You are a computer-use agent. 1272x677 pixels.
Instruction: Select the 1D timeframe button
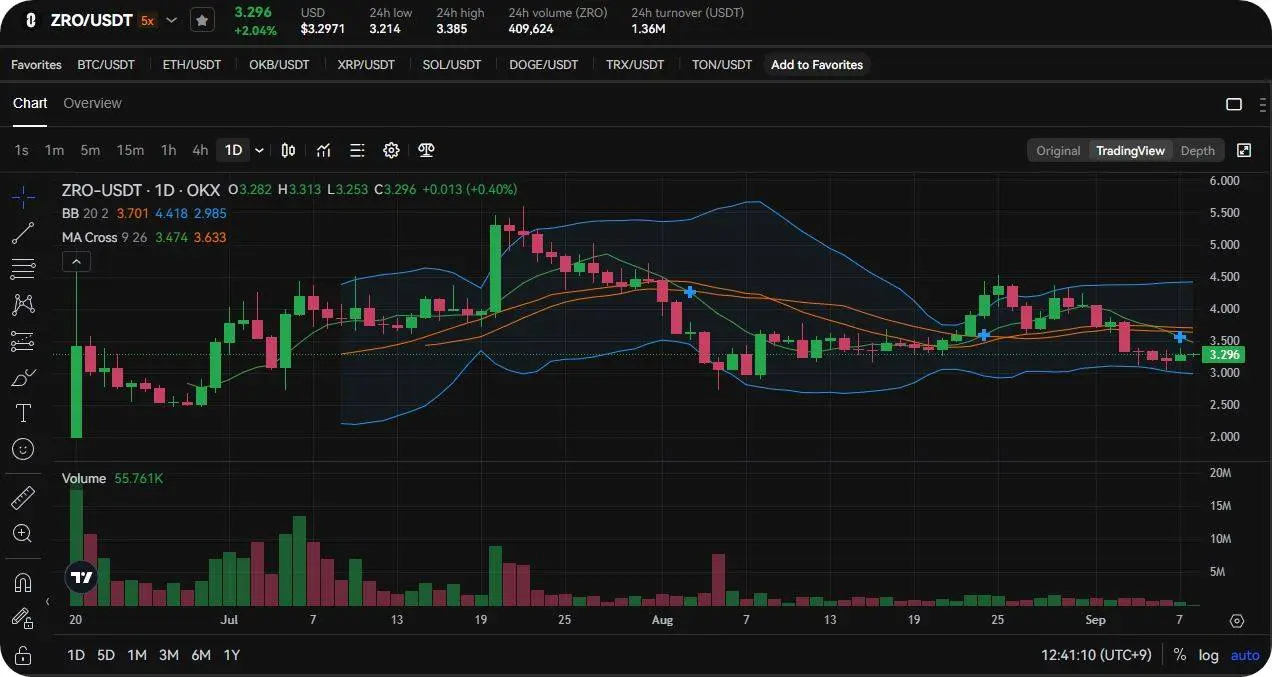tap(233, 150)
